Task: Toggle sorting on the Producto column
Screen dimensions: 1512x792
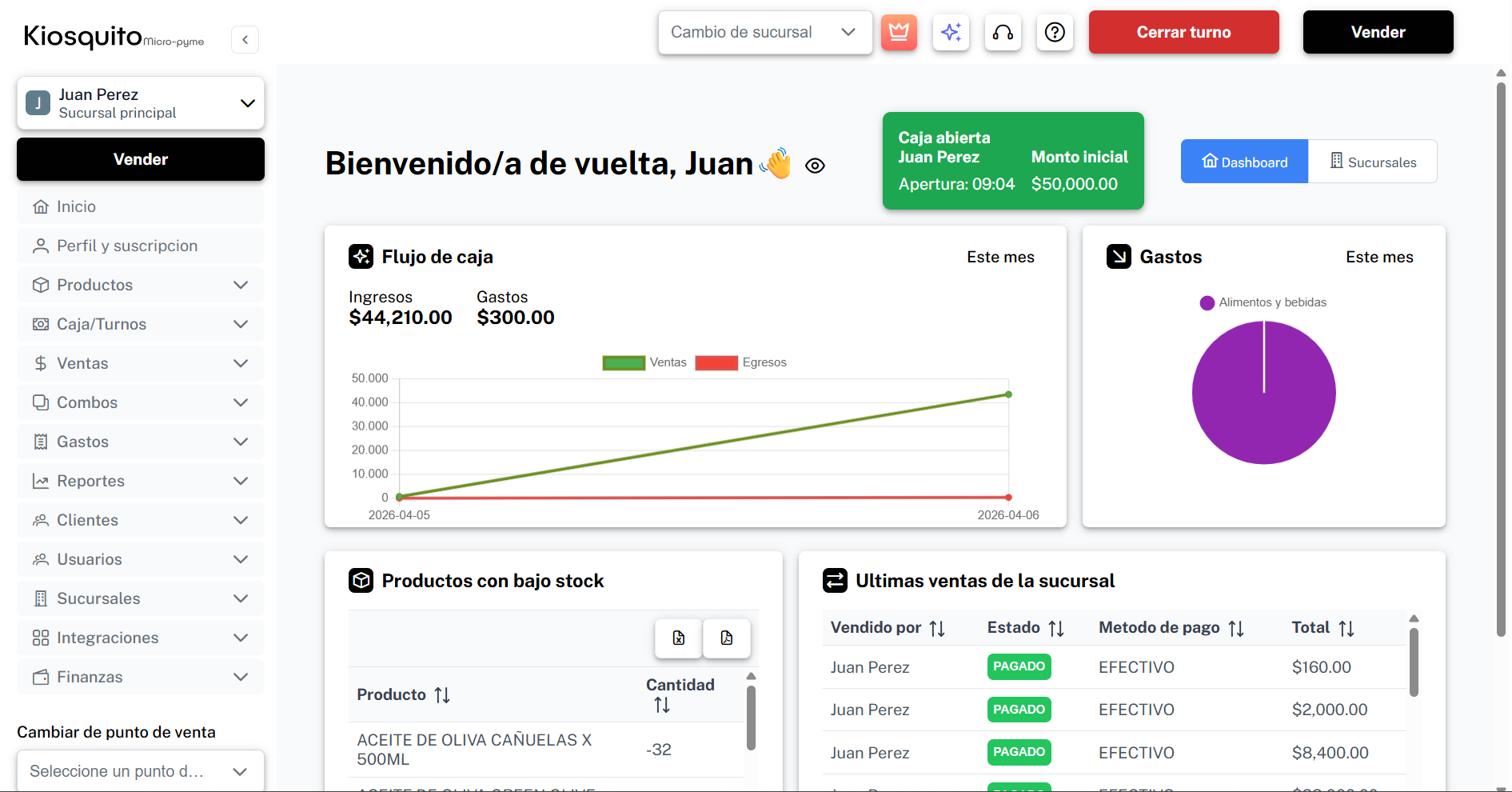Action: pos(443,694)
